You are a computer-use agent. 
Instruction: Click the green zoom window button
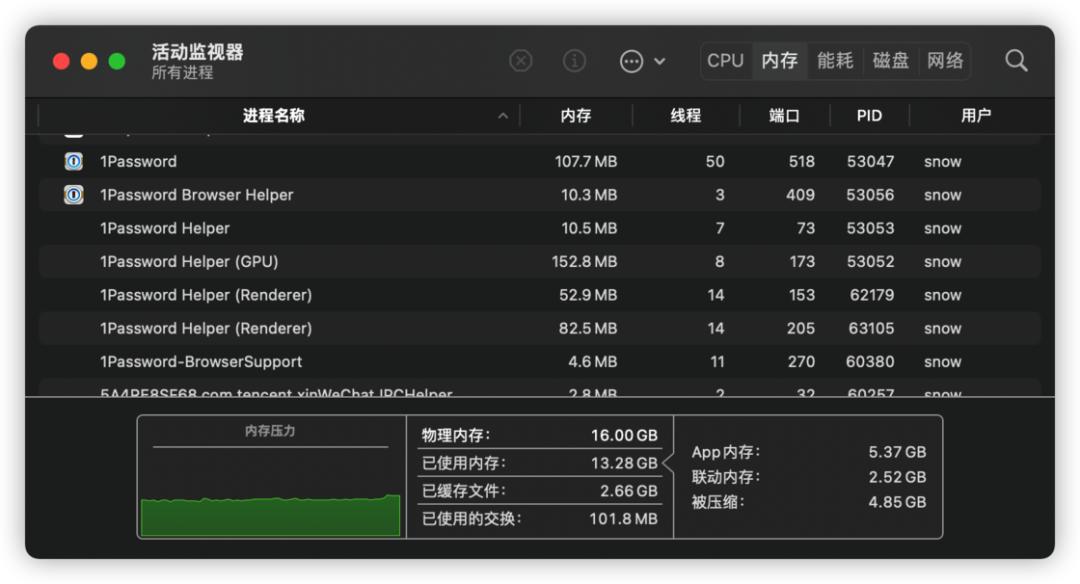click(x=117, y=61)
